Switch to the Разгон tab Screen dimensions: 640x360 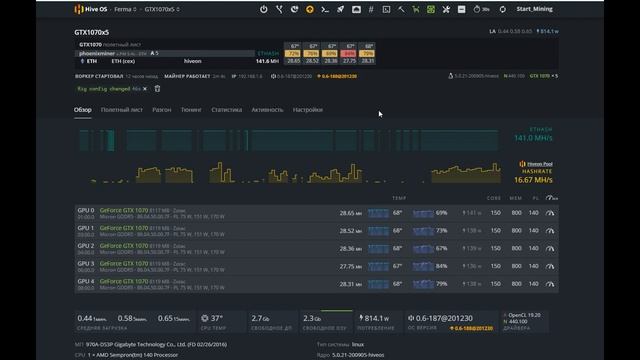pos(162,109)
